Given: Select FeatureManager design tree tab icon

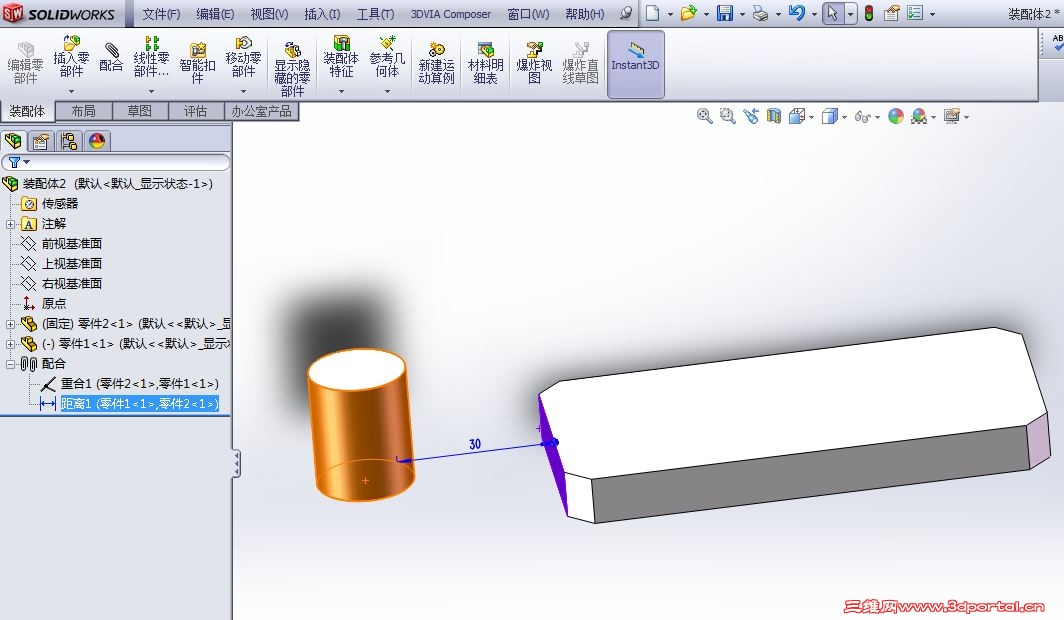Looking at the screenshot, I should coord(13,140).
